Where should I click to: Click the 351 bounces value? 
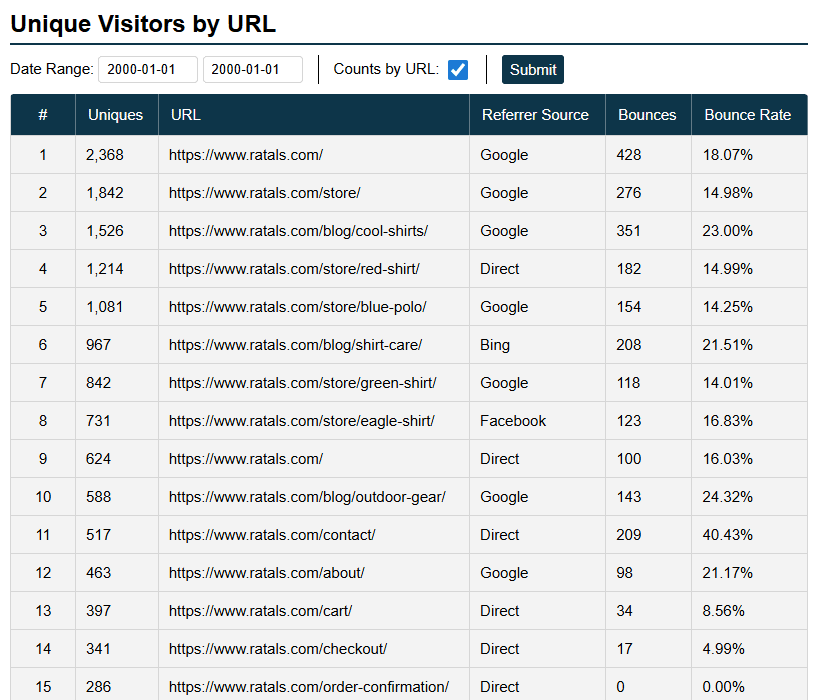click(x=629, y=231)
